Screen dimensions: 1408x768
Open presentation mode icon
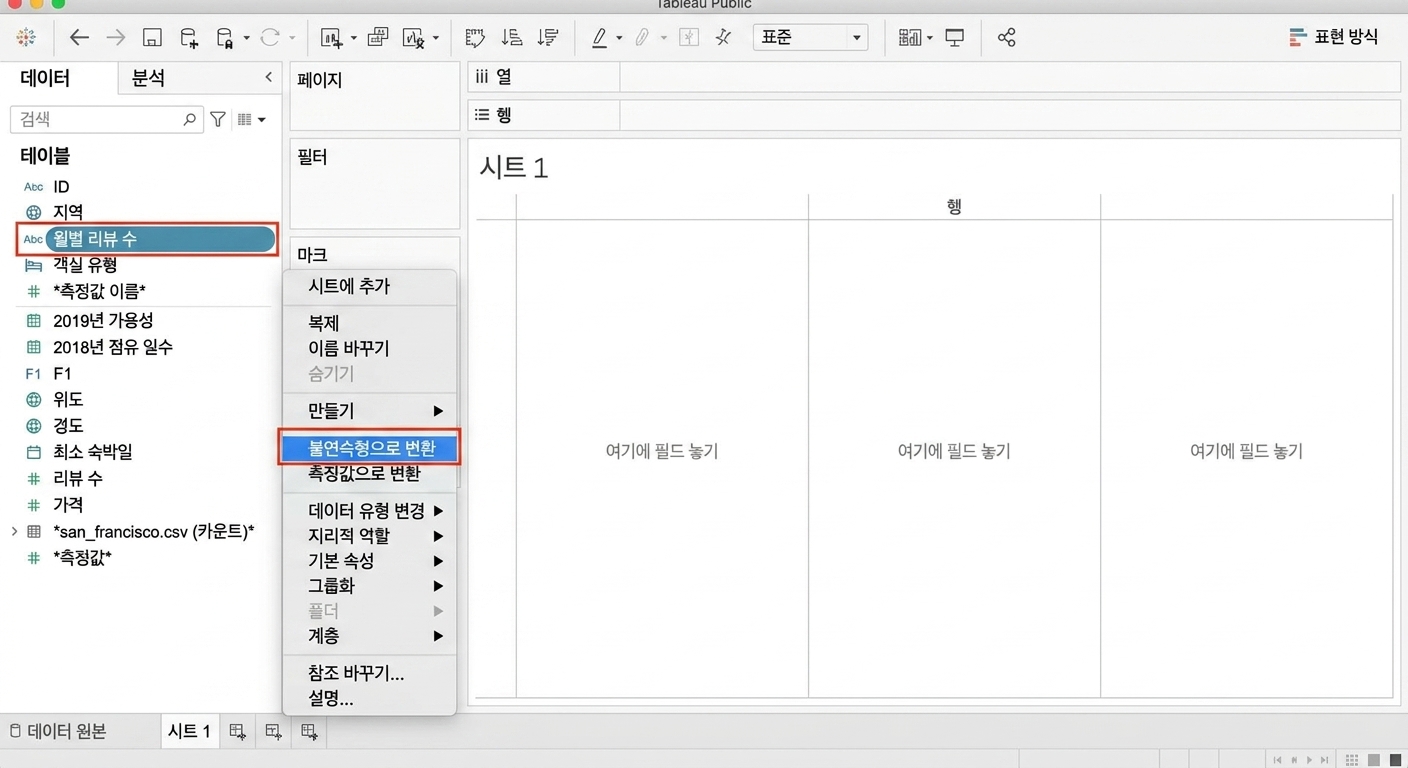(x=955, y=38)
